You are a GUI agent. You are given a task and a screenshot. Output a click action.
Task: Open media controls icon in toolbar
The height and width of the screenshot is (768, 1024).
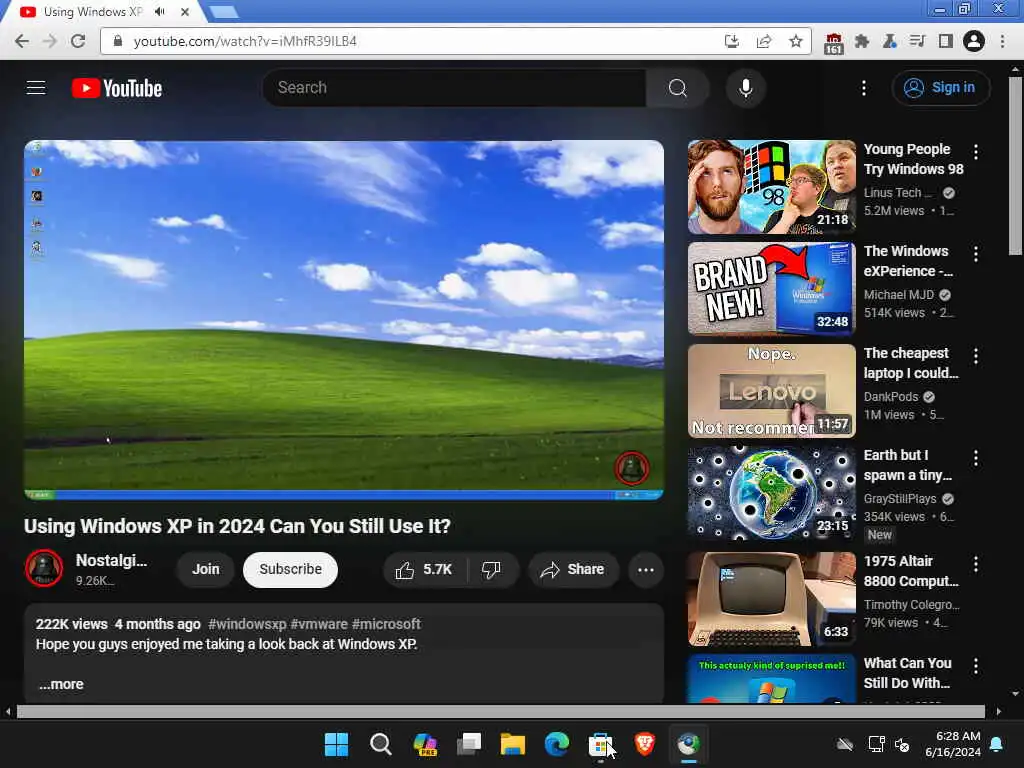click(918, 41)
